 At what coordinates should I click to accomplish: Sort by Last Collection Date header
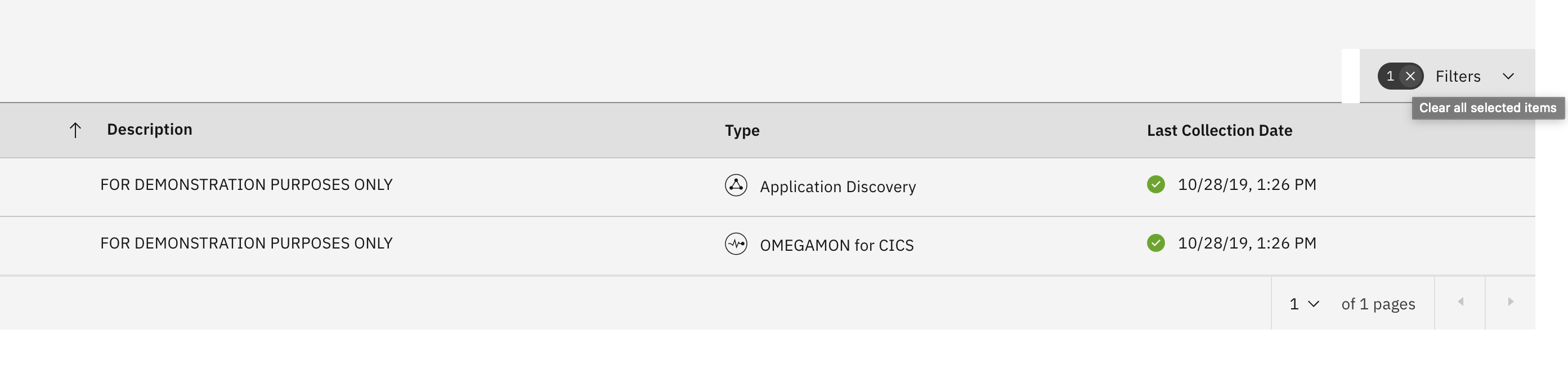click(x=1219, y=130)
